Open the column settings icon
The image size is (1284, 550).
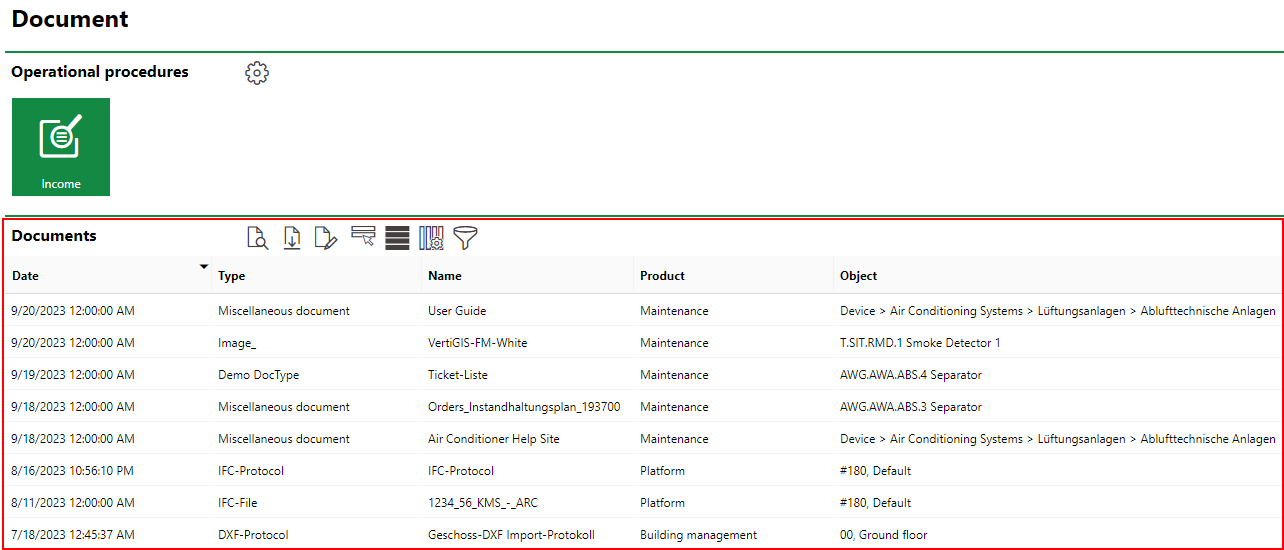(x=431, y=237)
